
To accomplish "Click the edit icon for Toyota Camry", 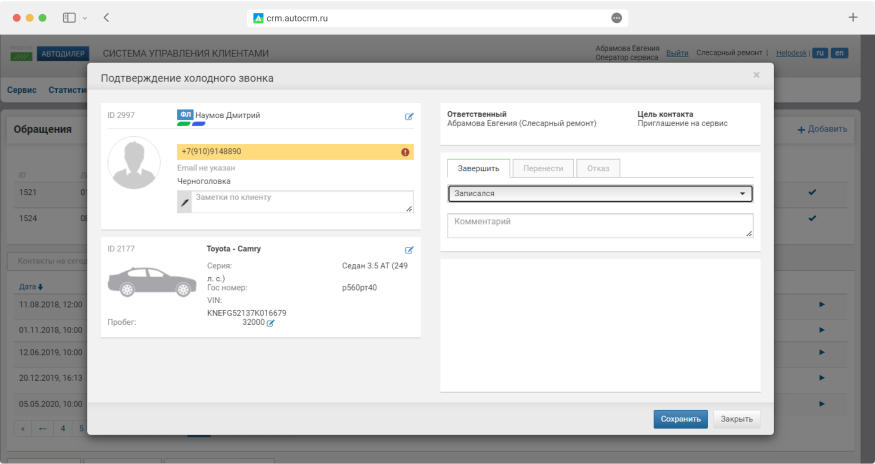I will point(409,249).
